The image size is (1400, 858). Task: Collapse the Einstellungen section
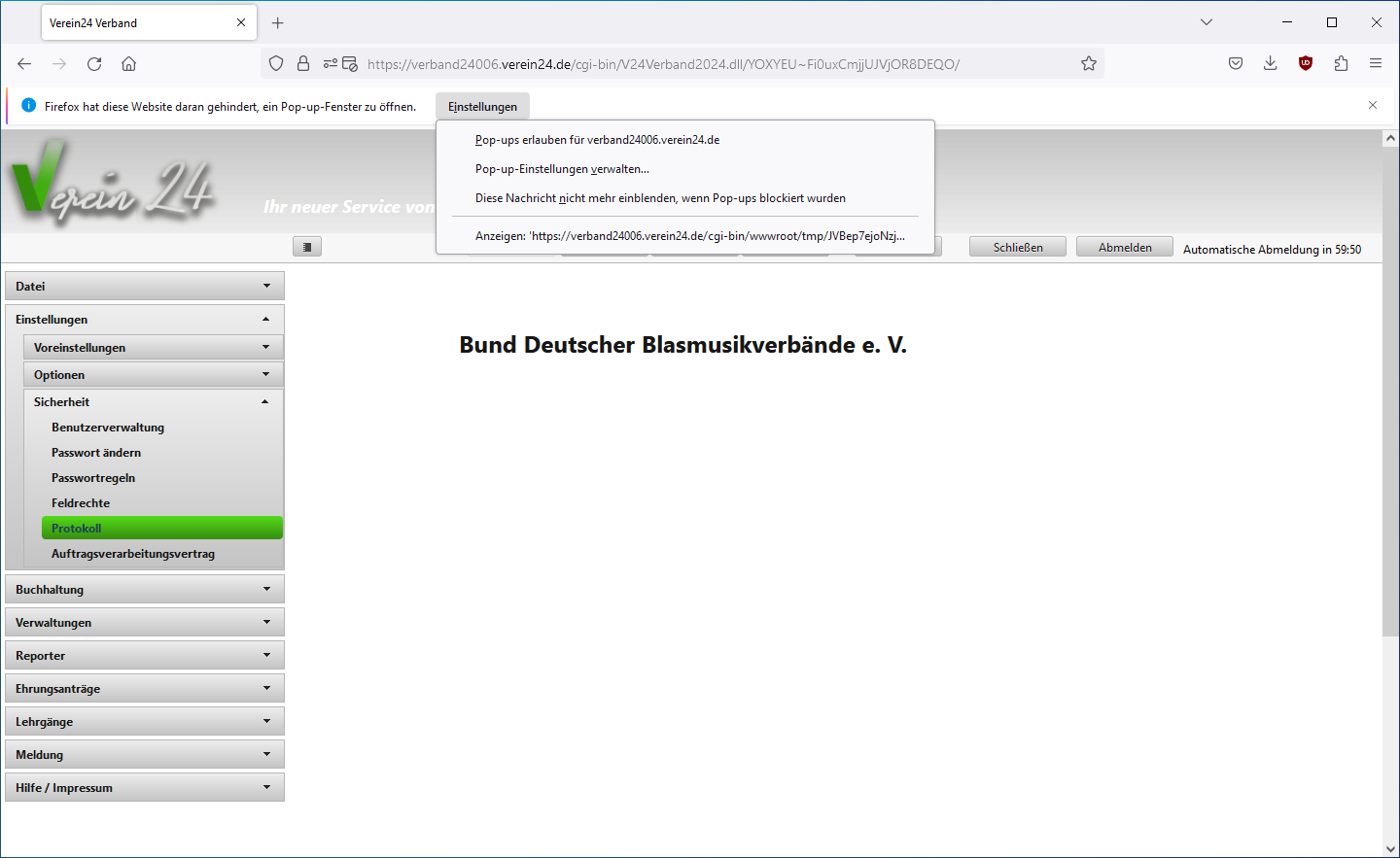tap(145, 319)
